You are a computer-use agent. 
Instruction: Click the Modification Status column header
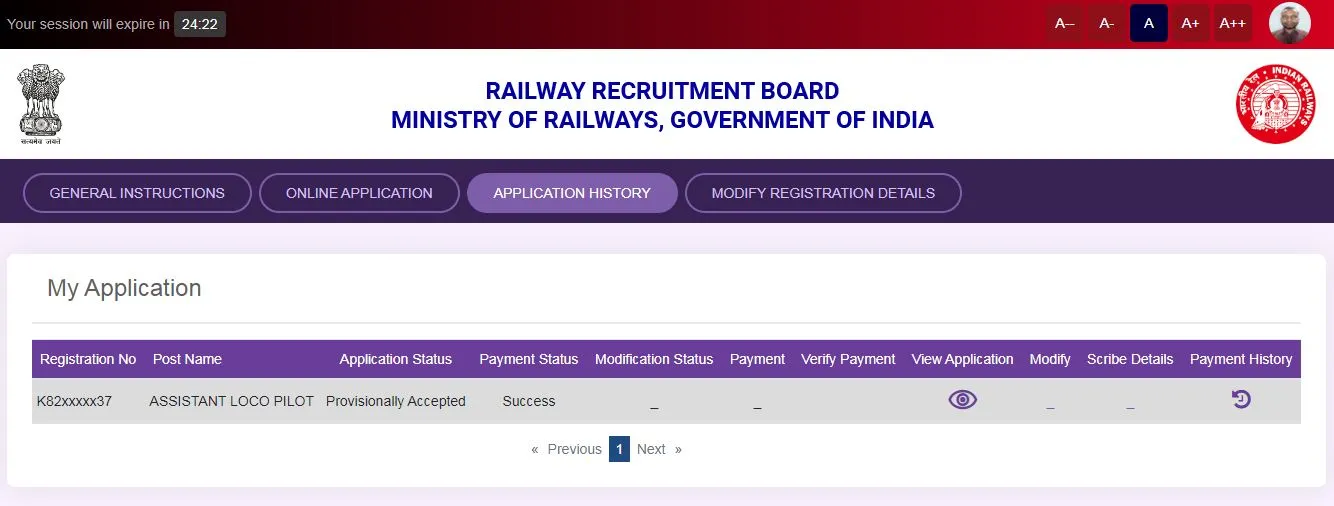(x=654, y=359)
